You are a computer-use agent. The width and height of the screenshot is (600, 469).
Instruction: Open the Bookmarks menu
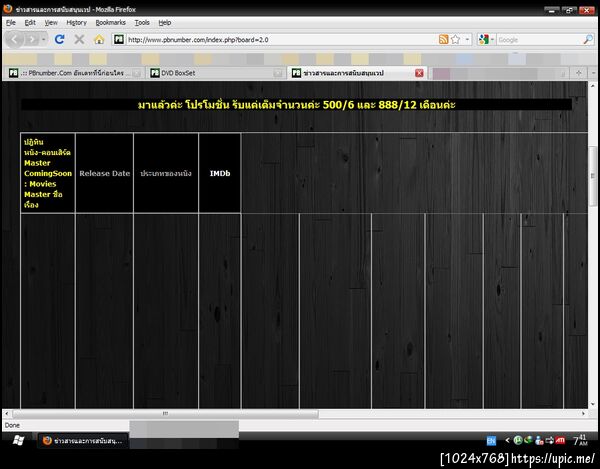pos(111,23)
